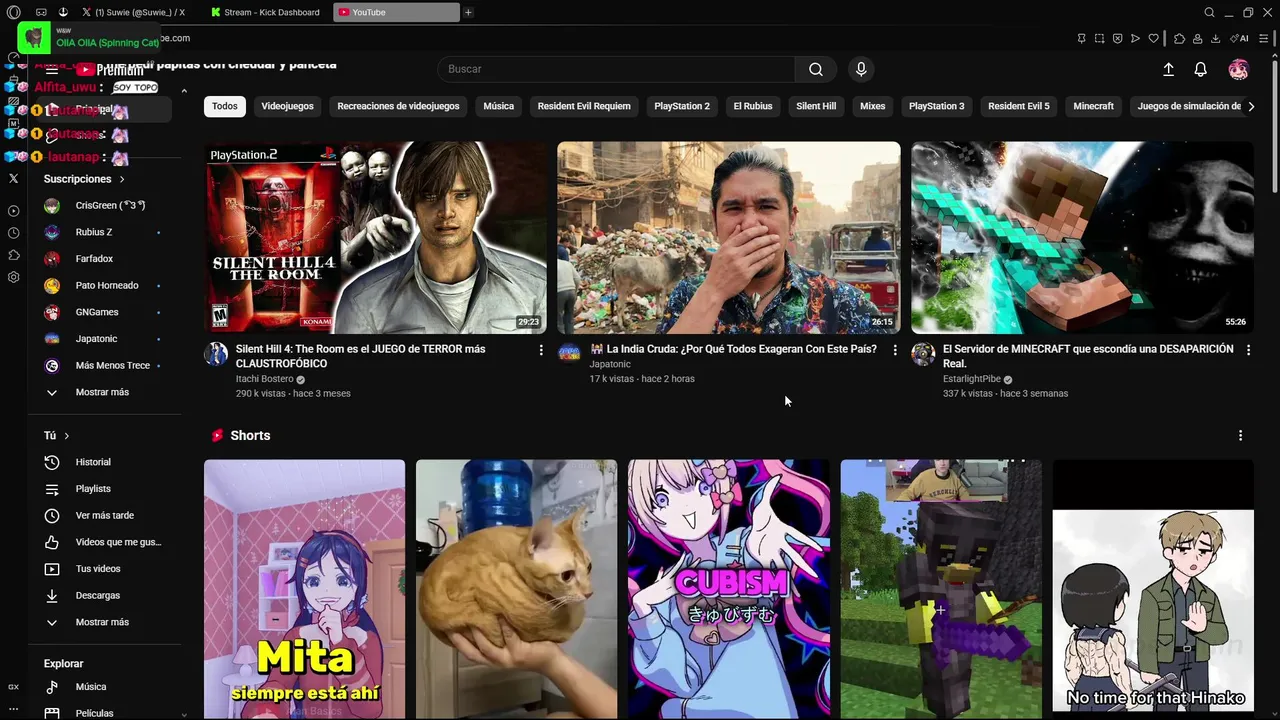Select the Videojuegos filter chip

pyautogui.click(x=287, y=106)
